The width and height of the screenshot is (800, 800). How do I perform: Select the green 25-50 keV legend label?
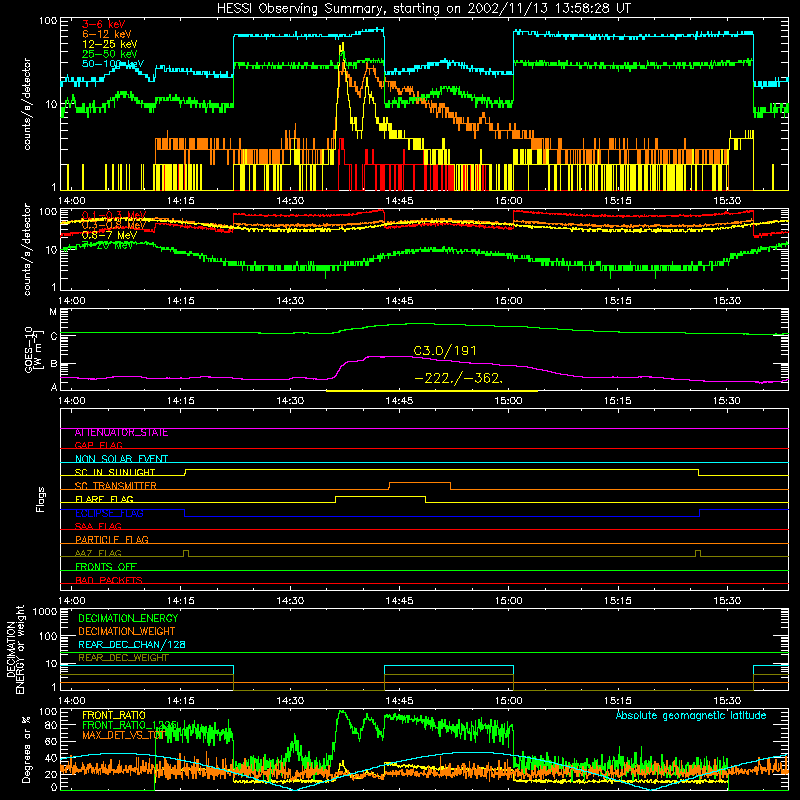pyautogui.click(x=109, y=54)
